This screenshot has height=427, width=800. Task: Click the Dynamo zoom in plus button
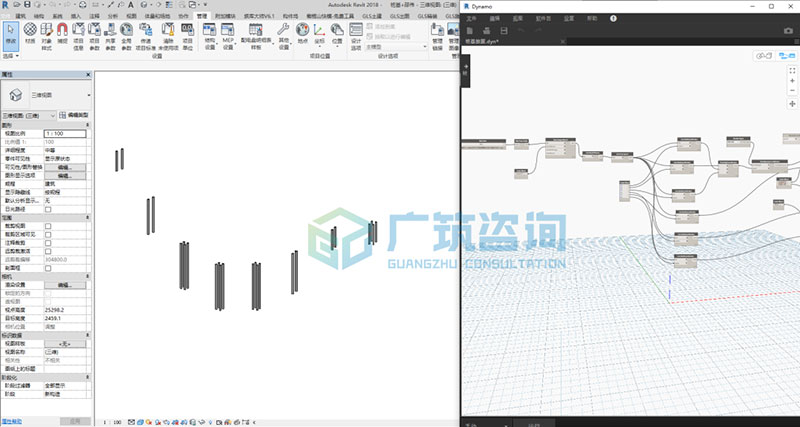coord(792,81)
